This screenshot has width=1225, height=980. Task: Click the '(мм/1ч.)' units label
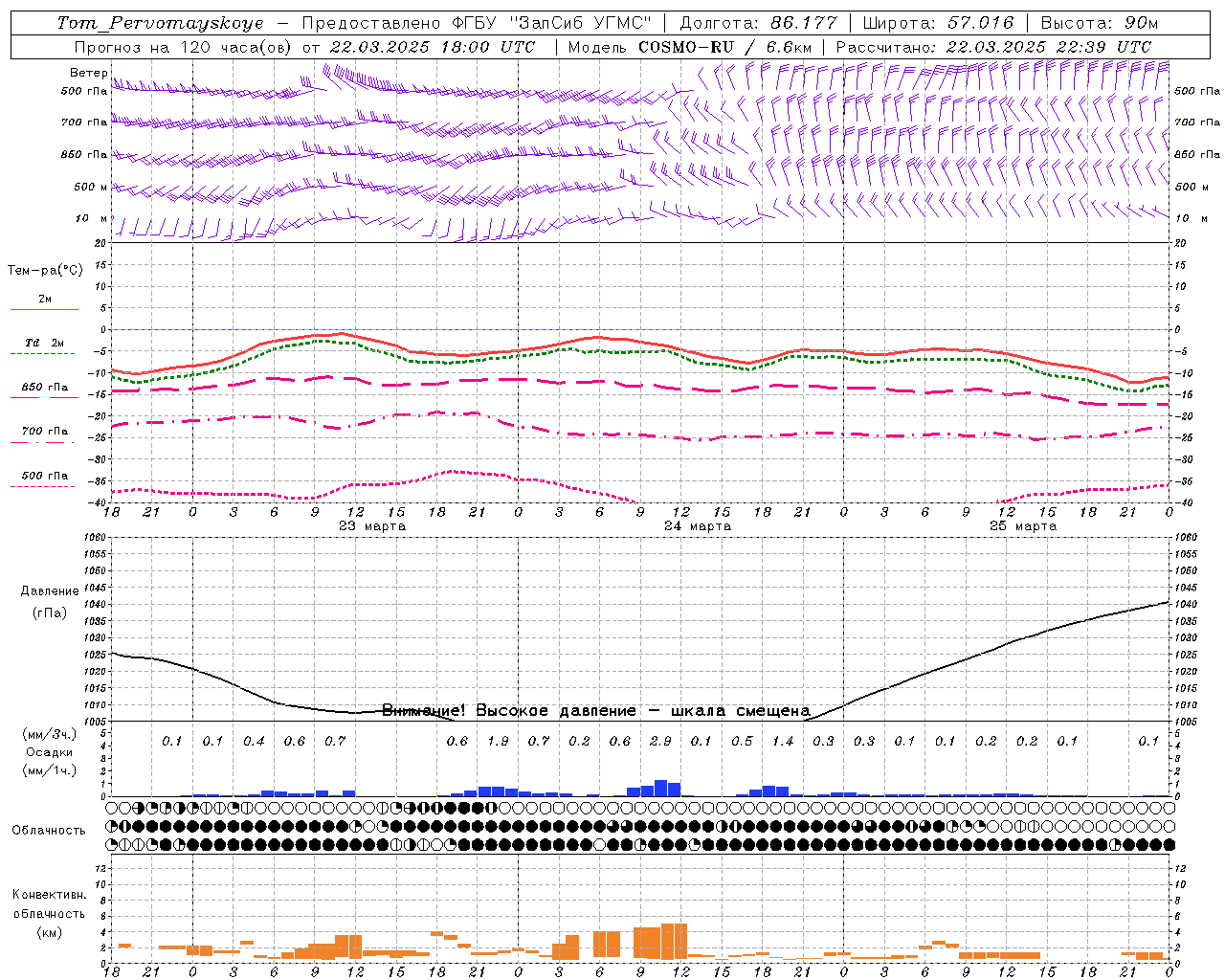50,770
